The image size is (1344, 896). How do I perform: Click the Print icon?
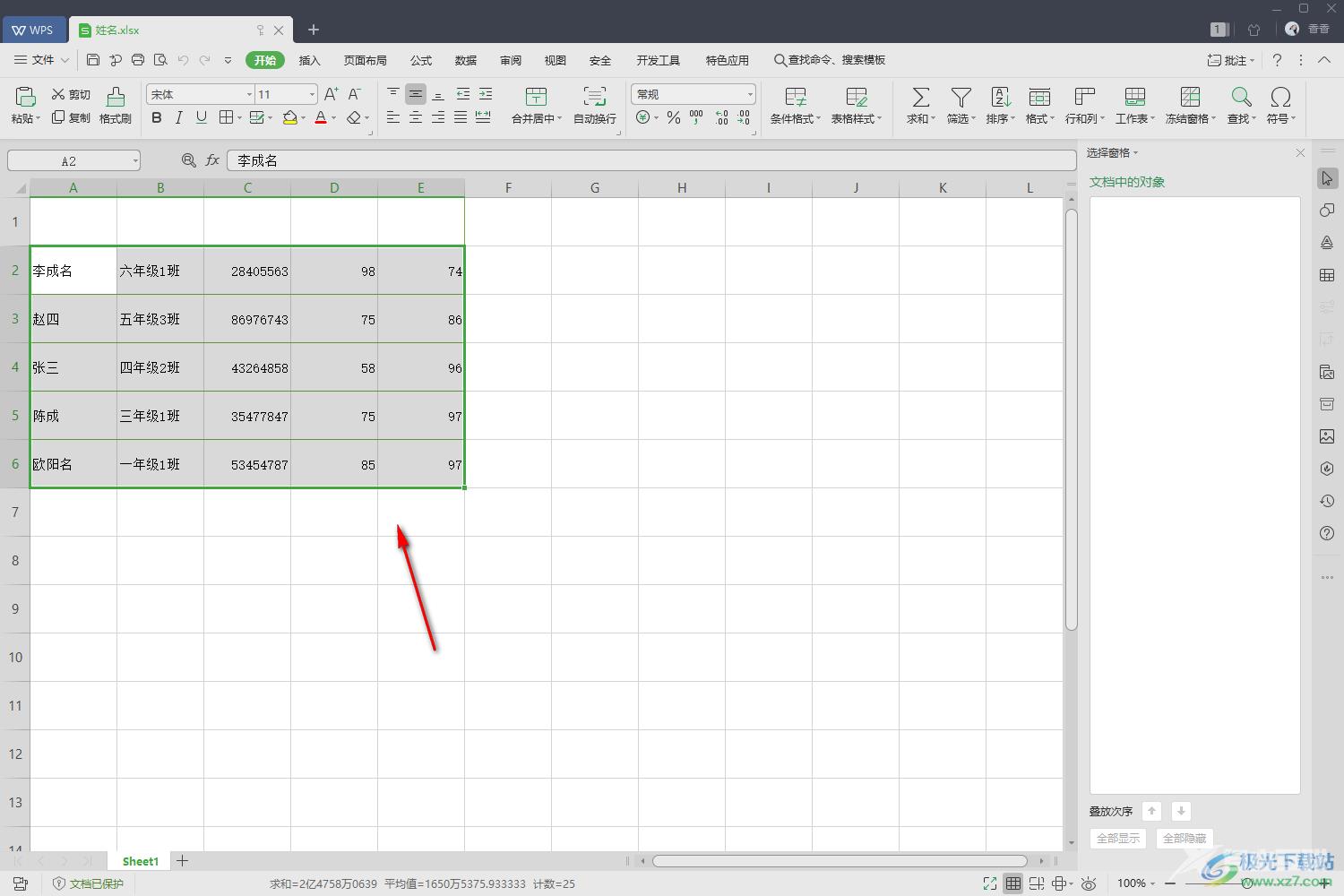(x=138, y=60)
